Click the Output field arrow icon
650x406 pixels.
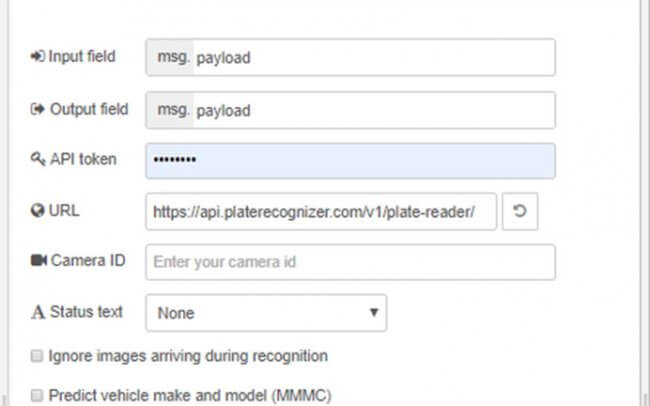(x=38, y=109)
